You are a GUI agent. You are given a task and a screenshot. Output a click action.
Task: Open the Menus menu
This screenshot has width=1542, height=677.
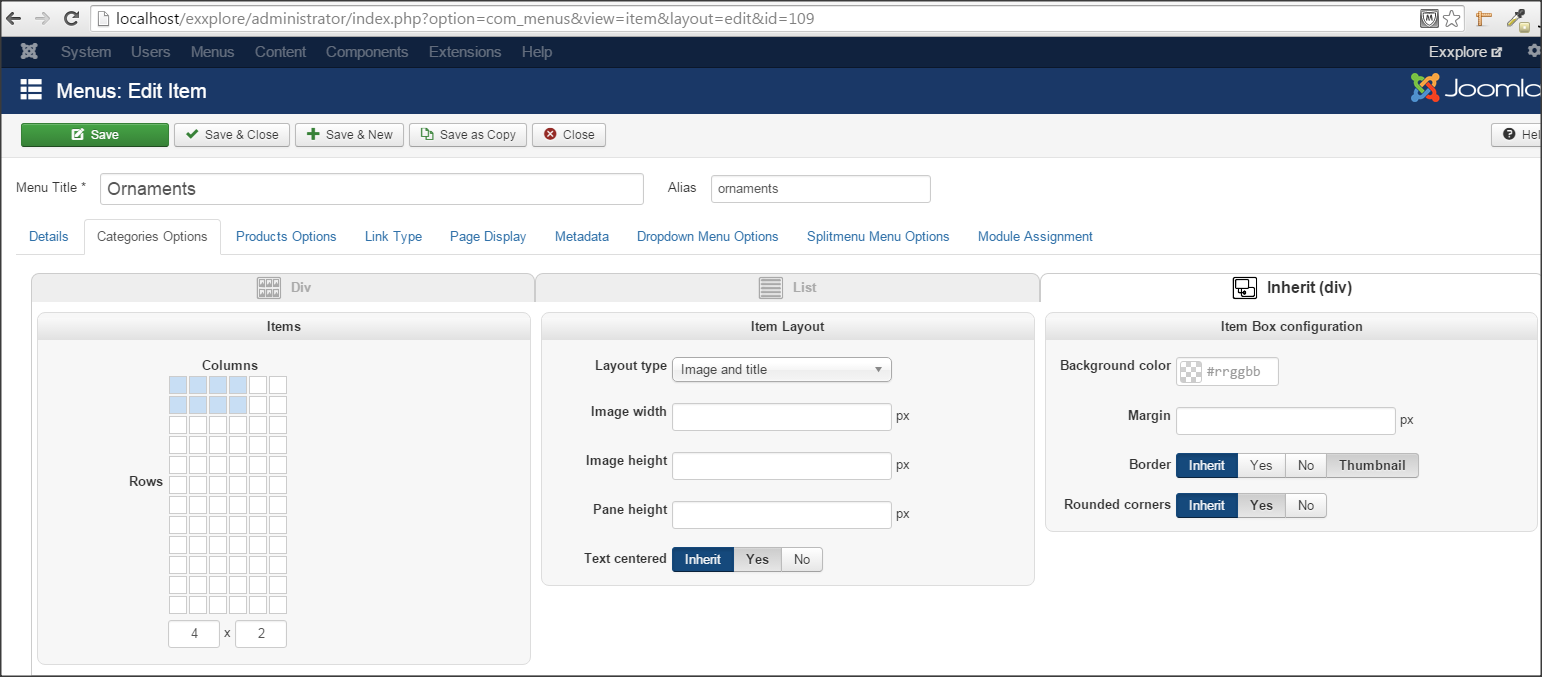212,52
